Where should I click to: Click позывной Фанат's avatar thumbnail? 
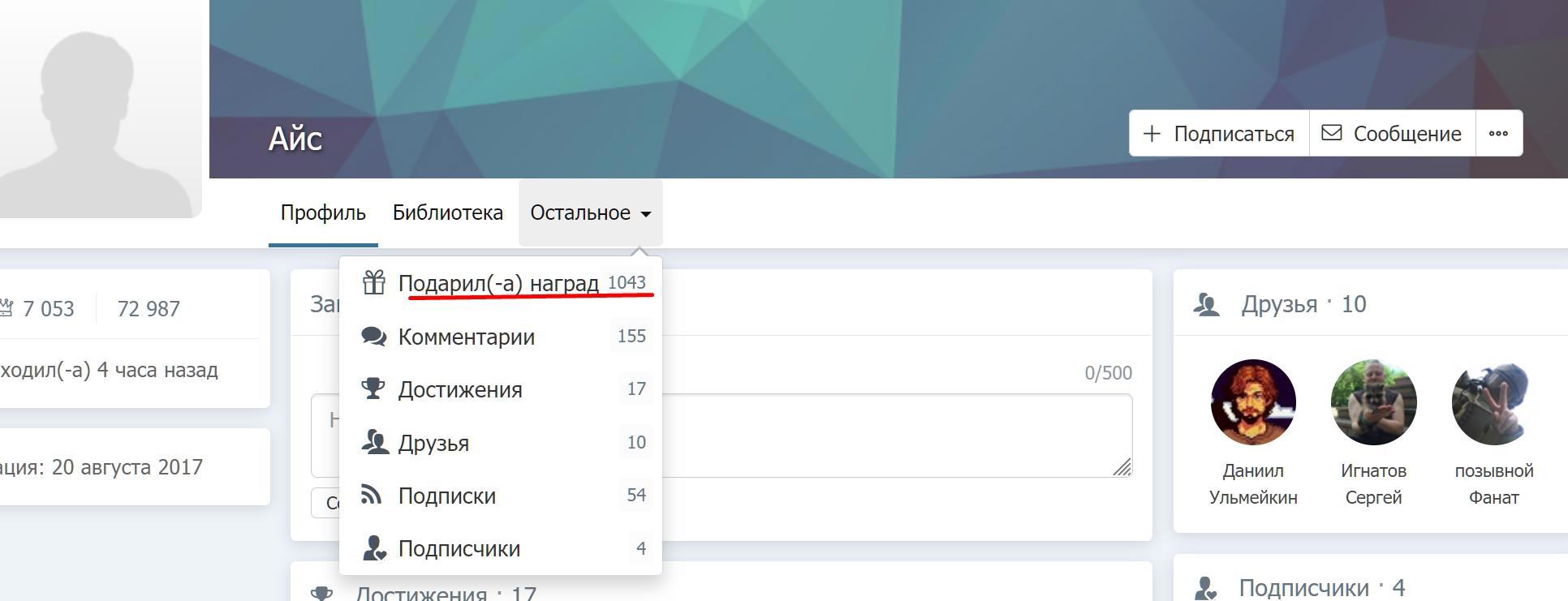tap(1493, 402)
